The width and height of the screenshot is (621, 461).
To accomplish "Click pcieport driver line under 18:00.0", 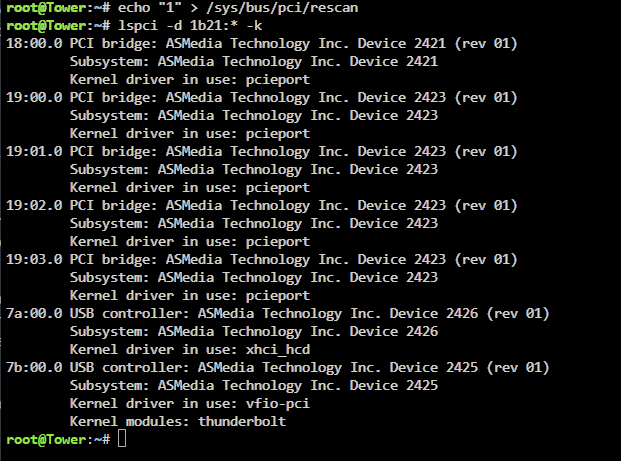I will 189,79.
